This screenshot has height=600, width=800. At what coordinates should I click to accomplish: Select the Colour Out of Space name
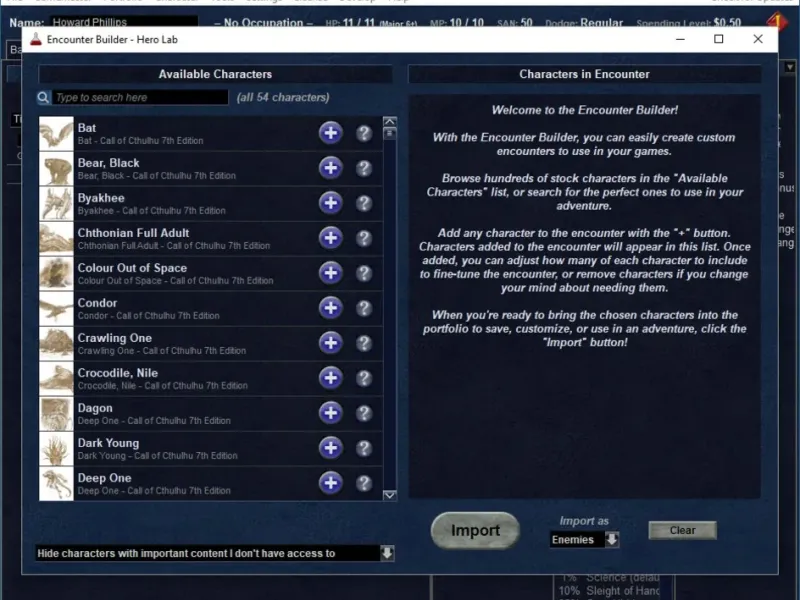point(132,268)
